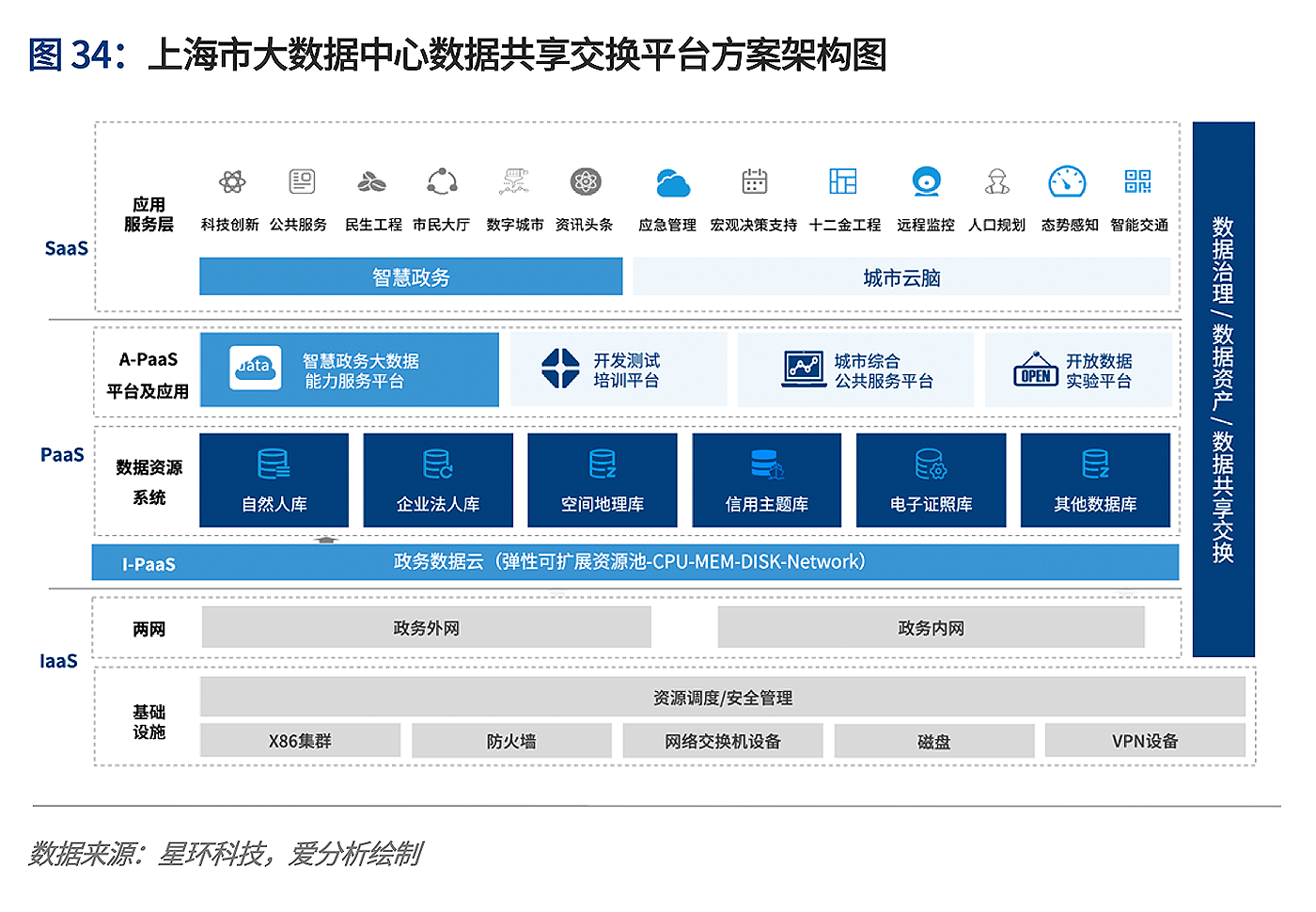Open the 宏观决策支持 calendar icon

click(x=755, y=181)
